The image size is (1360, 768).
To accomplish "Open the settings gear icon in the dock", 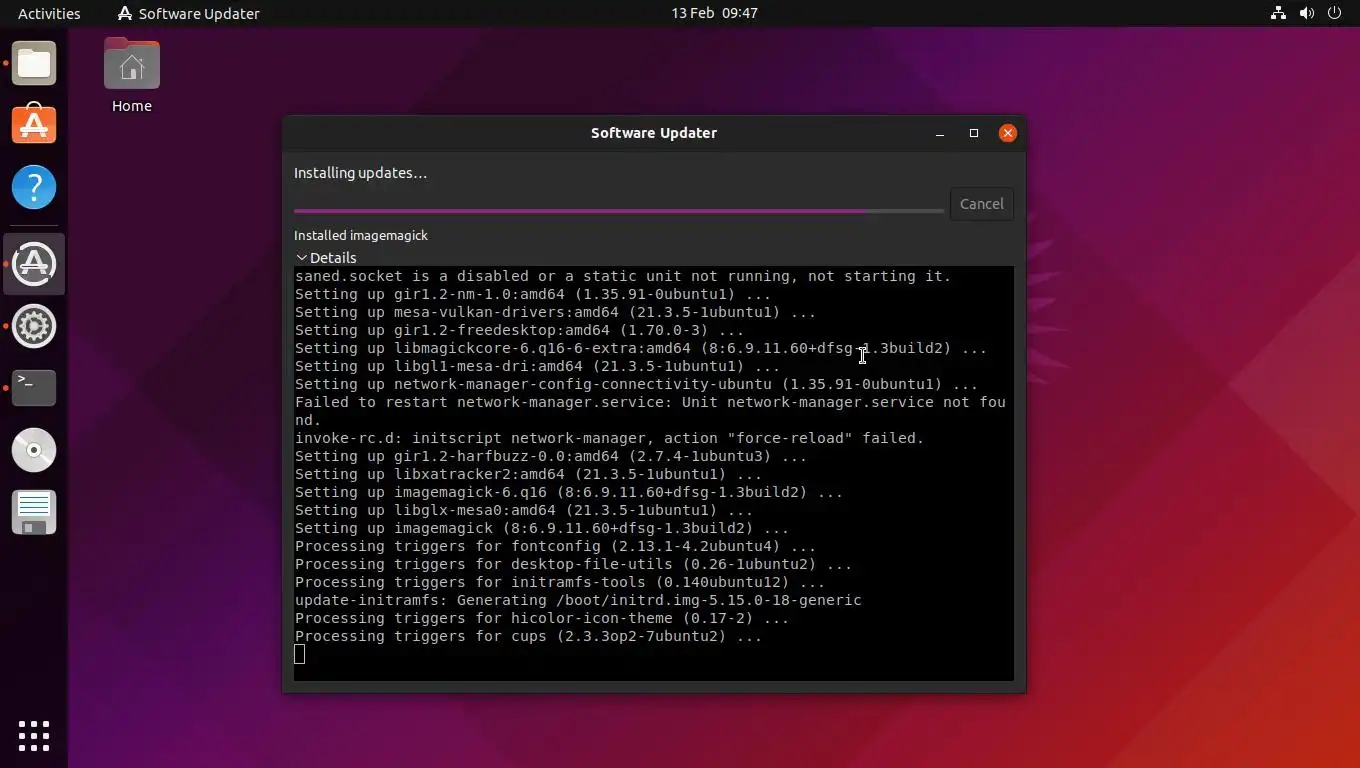I will 34,326.
